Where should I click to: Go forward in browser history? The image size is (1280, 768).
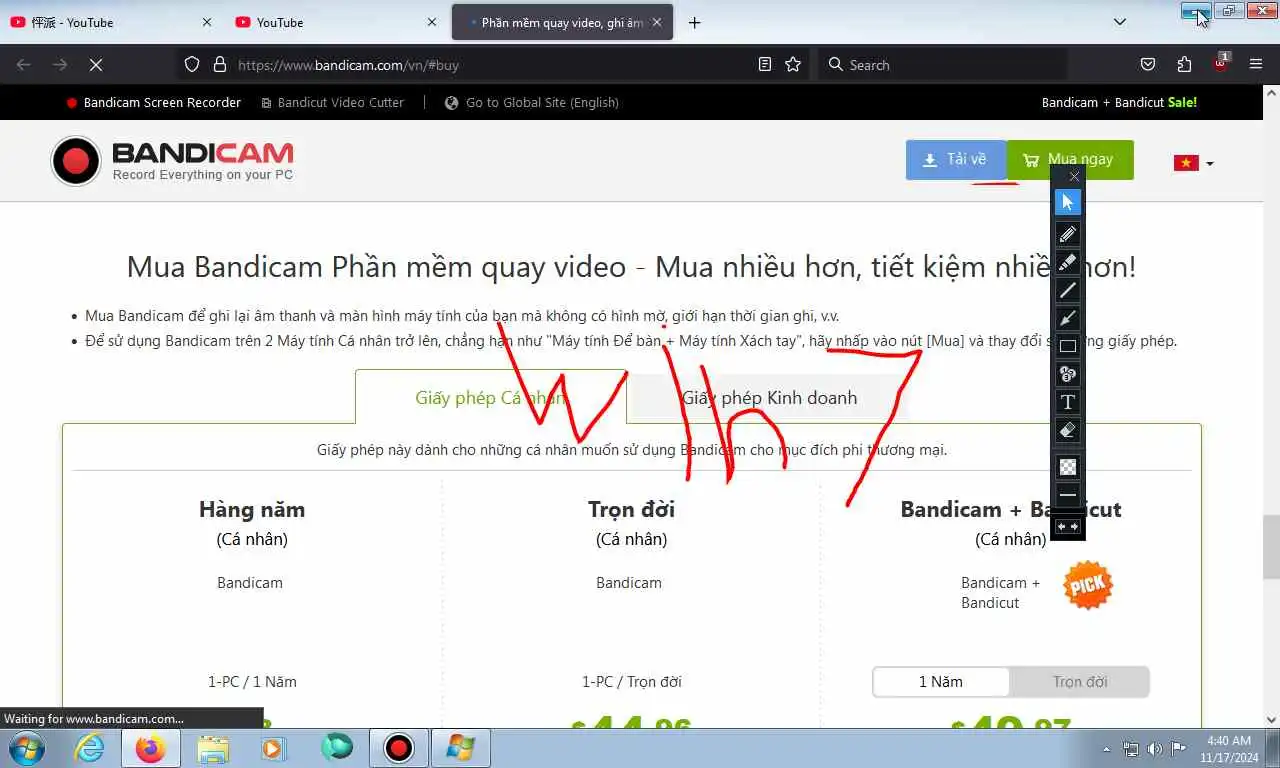tap(60, 64)
